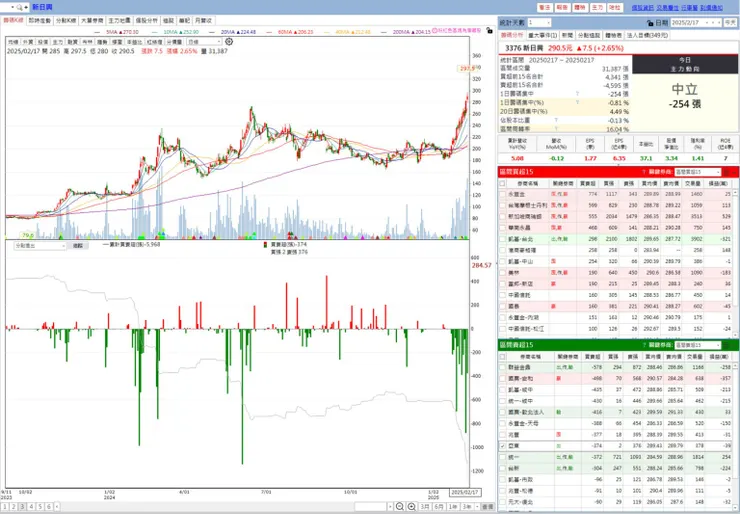740x514 pixels.
Task: Click the zoom out magnifier below the chart
Action: (x=400, y=506)
